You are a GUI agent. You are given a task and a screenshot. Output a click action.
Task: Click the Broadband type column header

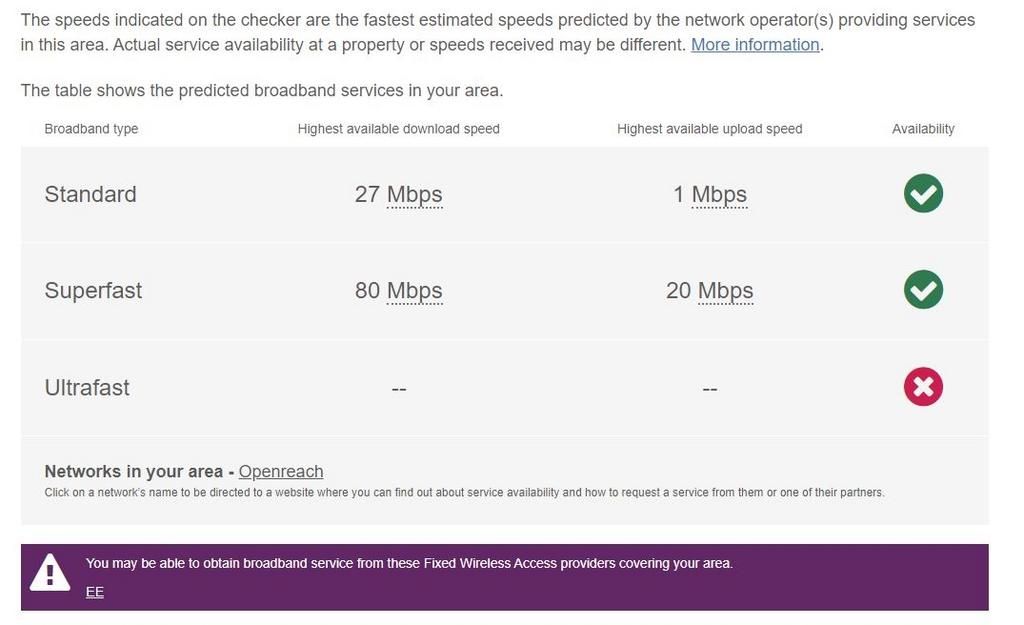point(91,129)
